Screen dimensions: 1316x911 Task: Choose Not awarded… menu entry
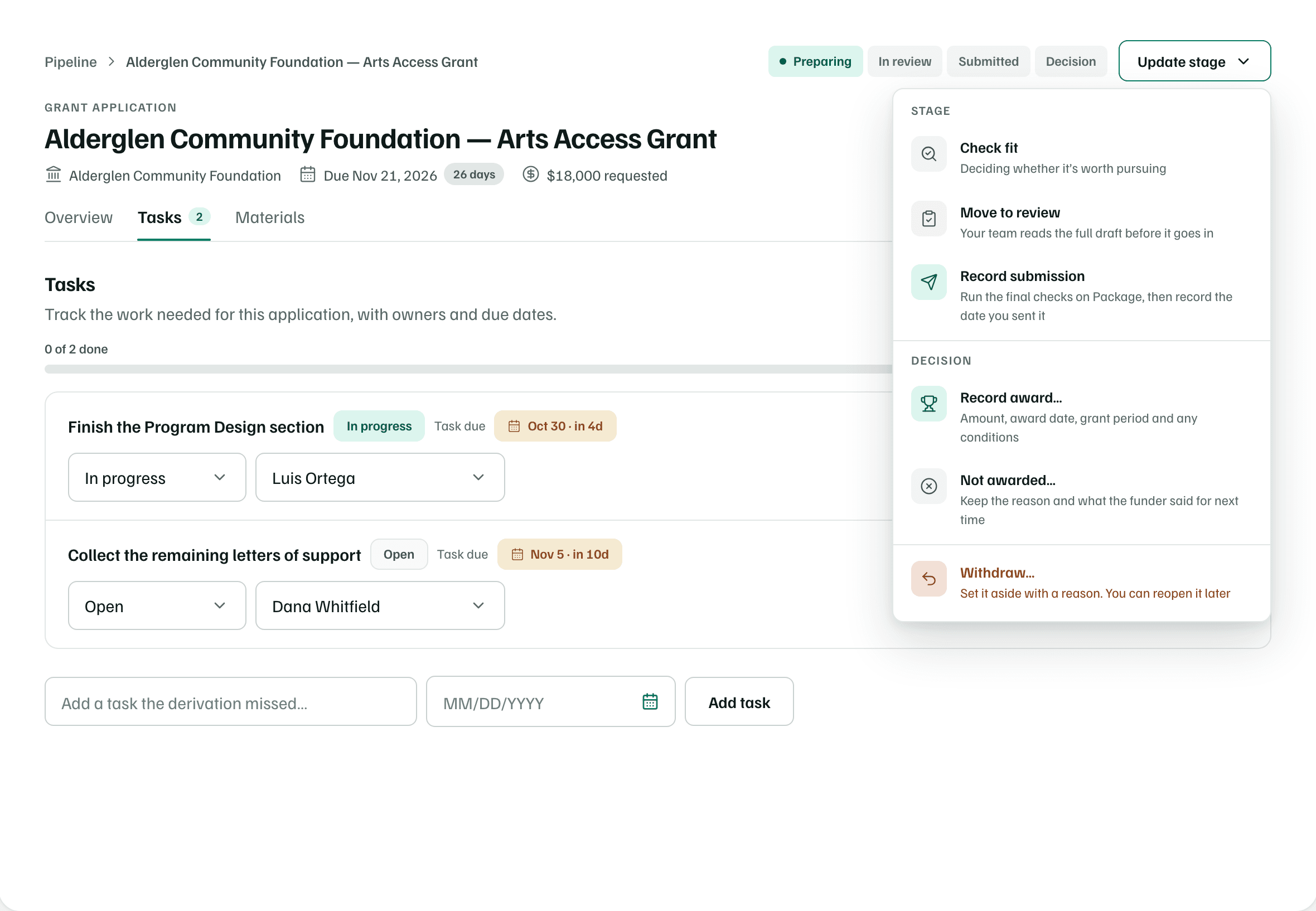pyautogui.click(x=1081, y=500)
